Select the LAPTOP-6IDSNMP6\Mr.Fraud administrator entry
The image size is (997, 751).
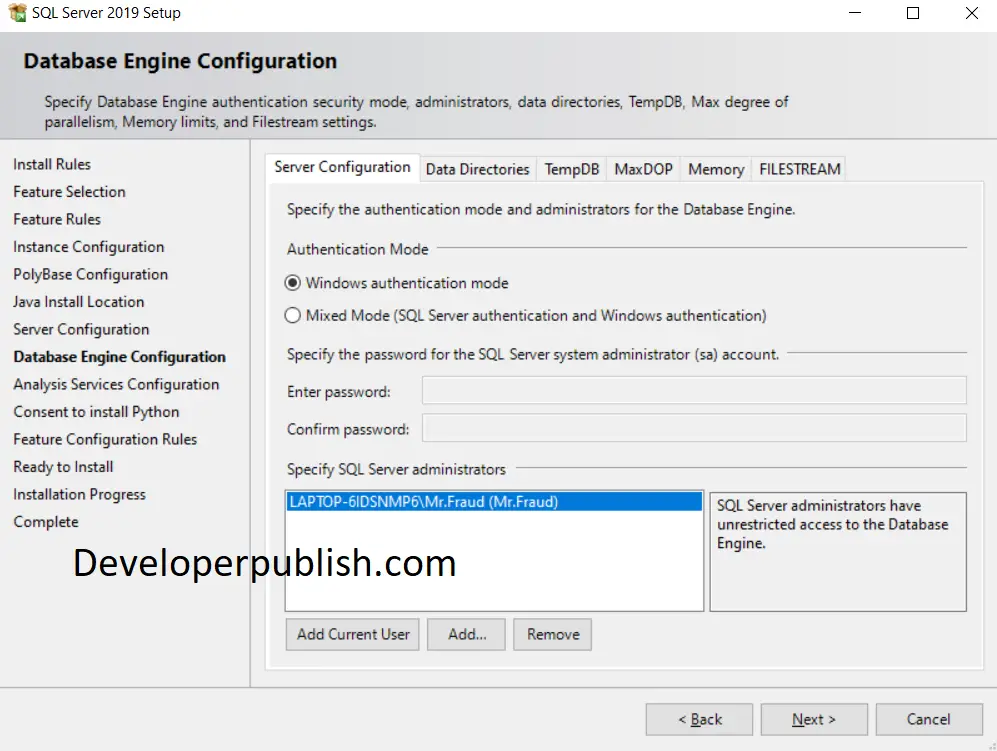494,502
